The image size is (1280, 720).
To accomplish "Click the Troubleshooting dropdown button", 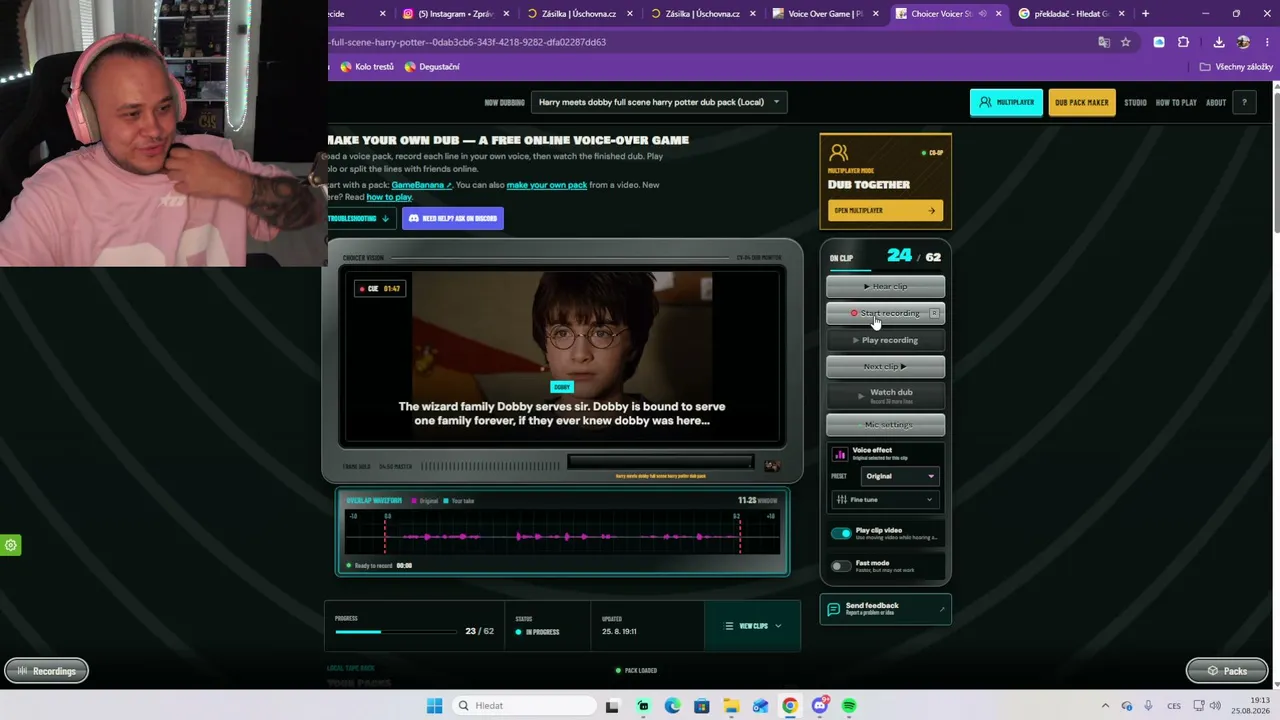I will (x=360, y=218).
